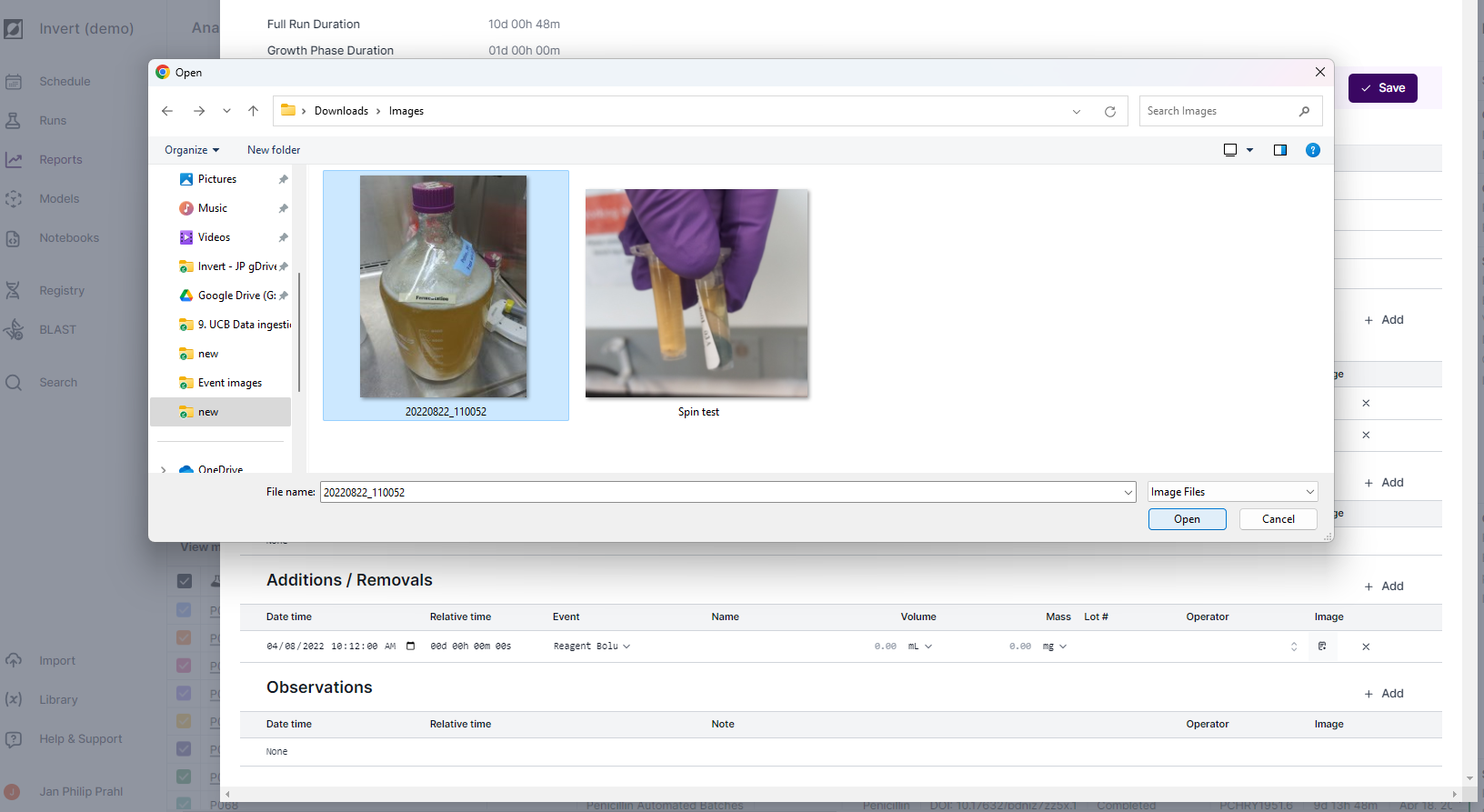Expand the Organize menu
This screenshot has width=1484, height=812.
191,150
